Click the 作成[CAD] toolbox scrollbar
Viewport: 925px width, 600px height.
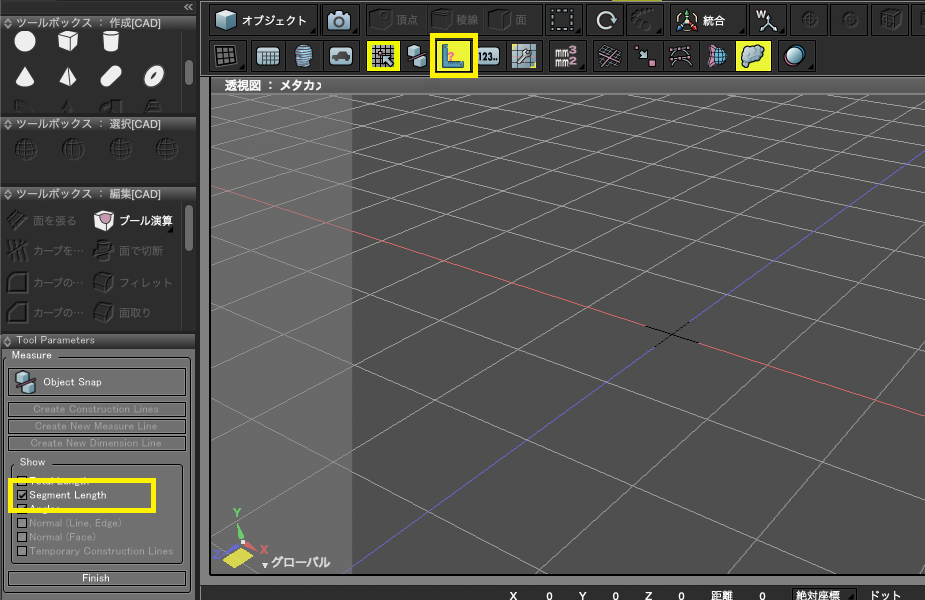click(189, 72)
